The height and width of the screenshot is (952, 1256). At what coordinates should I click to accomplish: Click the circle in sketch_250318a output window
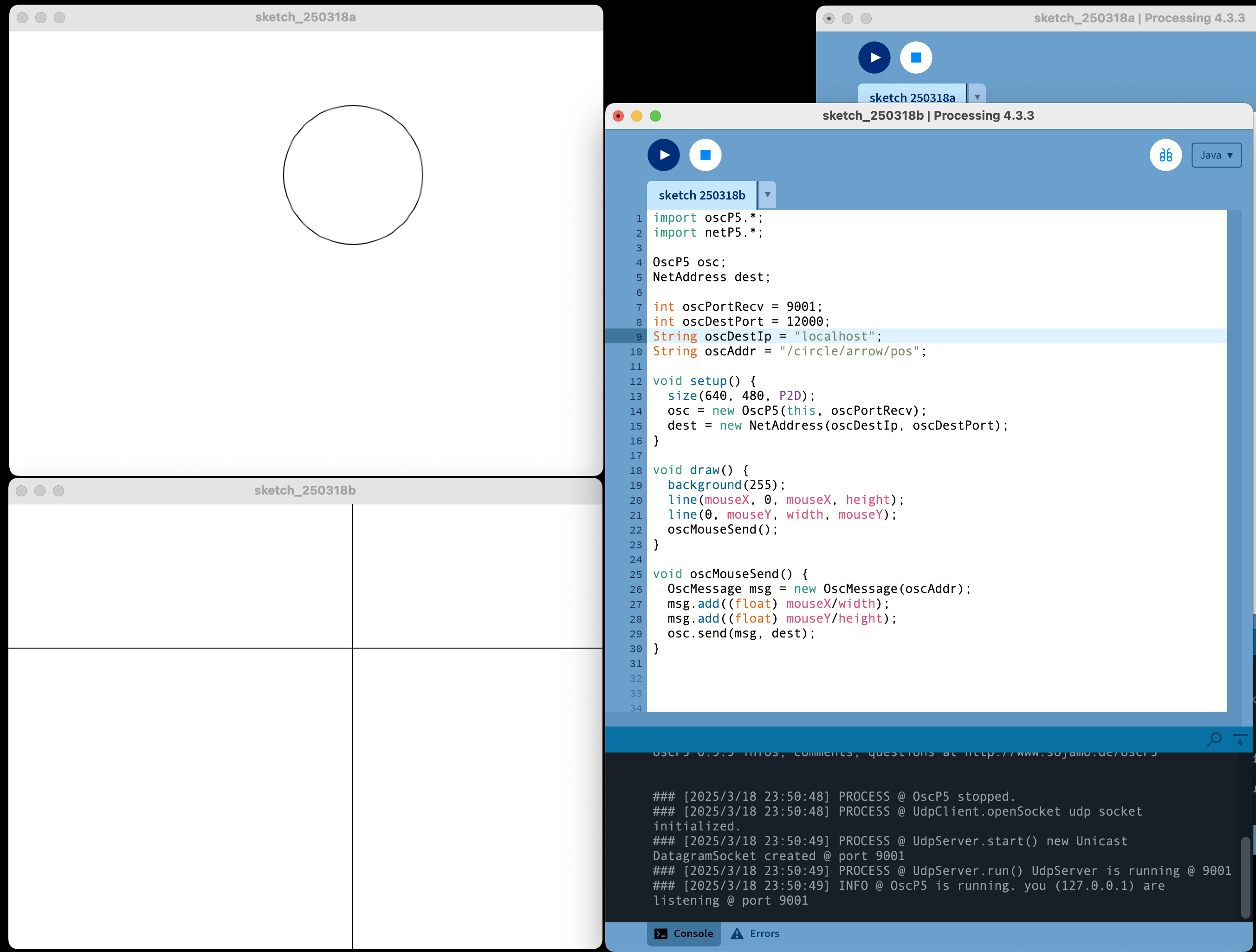pyautogui.click(x=353, y=175)
